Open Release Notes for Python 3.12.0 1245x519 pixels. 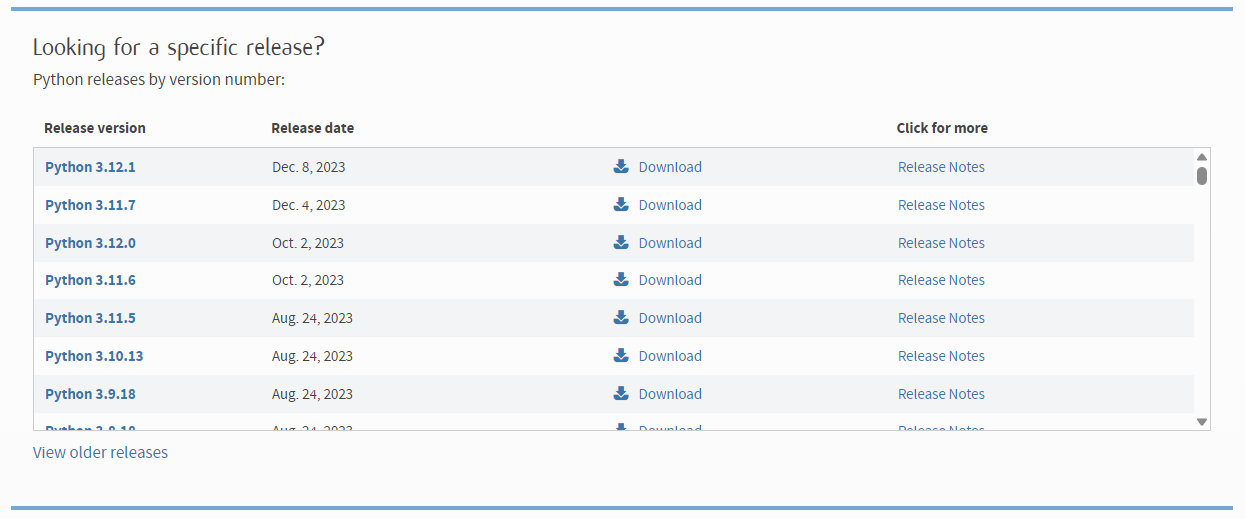tap(941, 243)
